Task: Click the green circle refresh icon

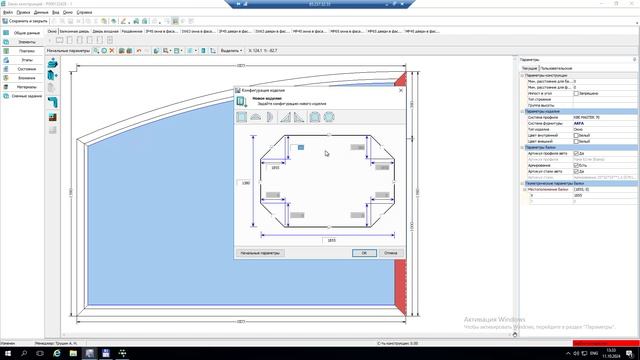Action: (x=104, y=51)
